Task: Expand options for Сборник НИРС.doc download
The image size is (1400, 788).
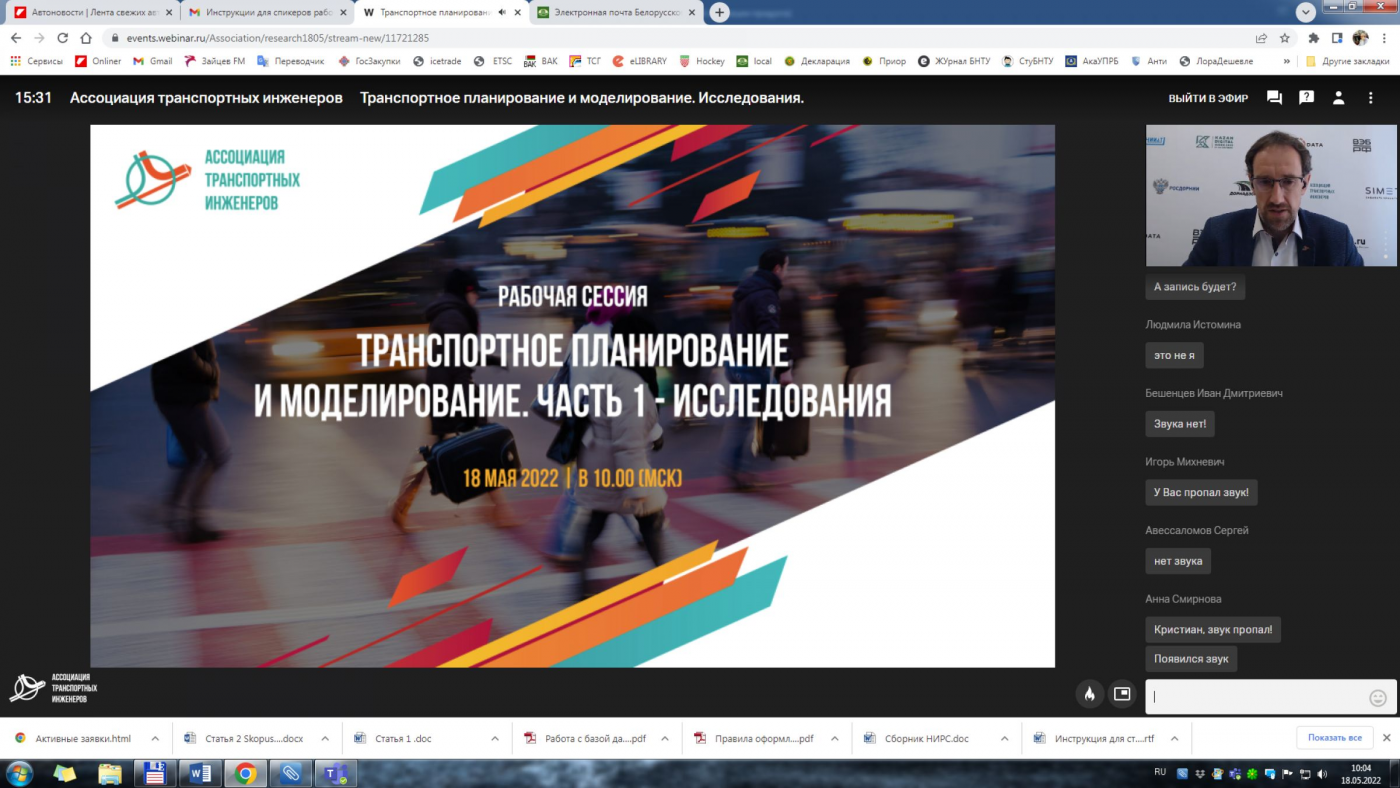Action: [x=1005, y=738]
